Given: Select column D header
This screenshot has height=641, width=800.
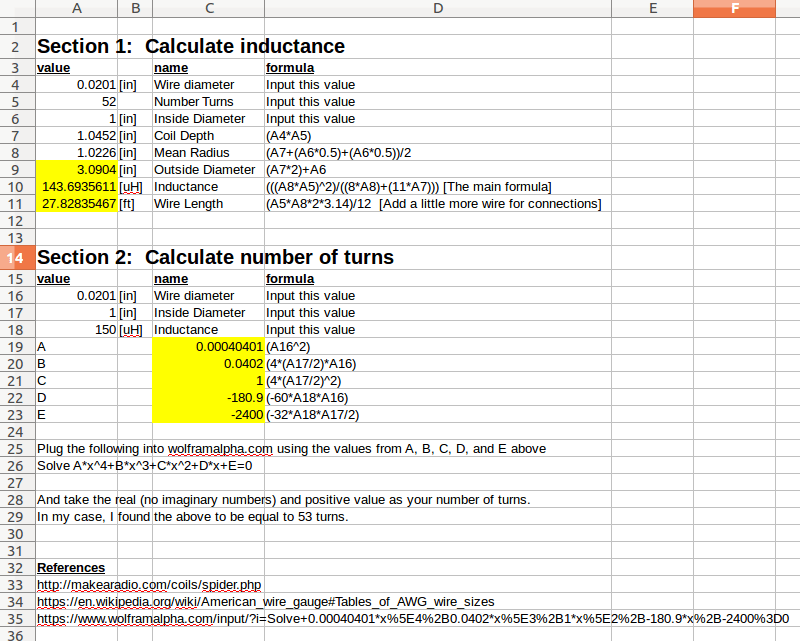Looking at the screenshot, I should click(438, 8).
